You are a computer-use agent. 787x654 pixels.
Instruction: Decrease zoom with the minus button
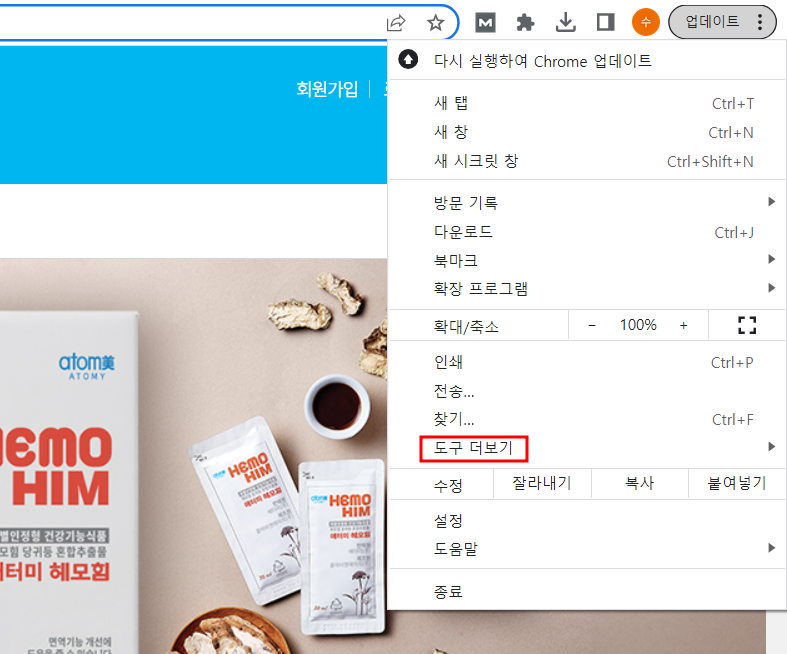(x=592, y=325)
